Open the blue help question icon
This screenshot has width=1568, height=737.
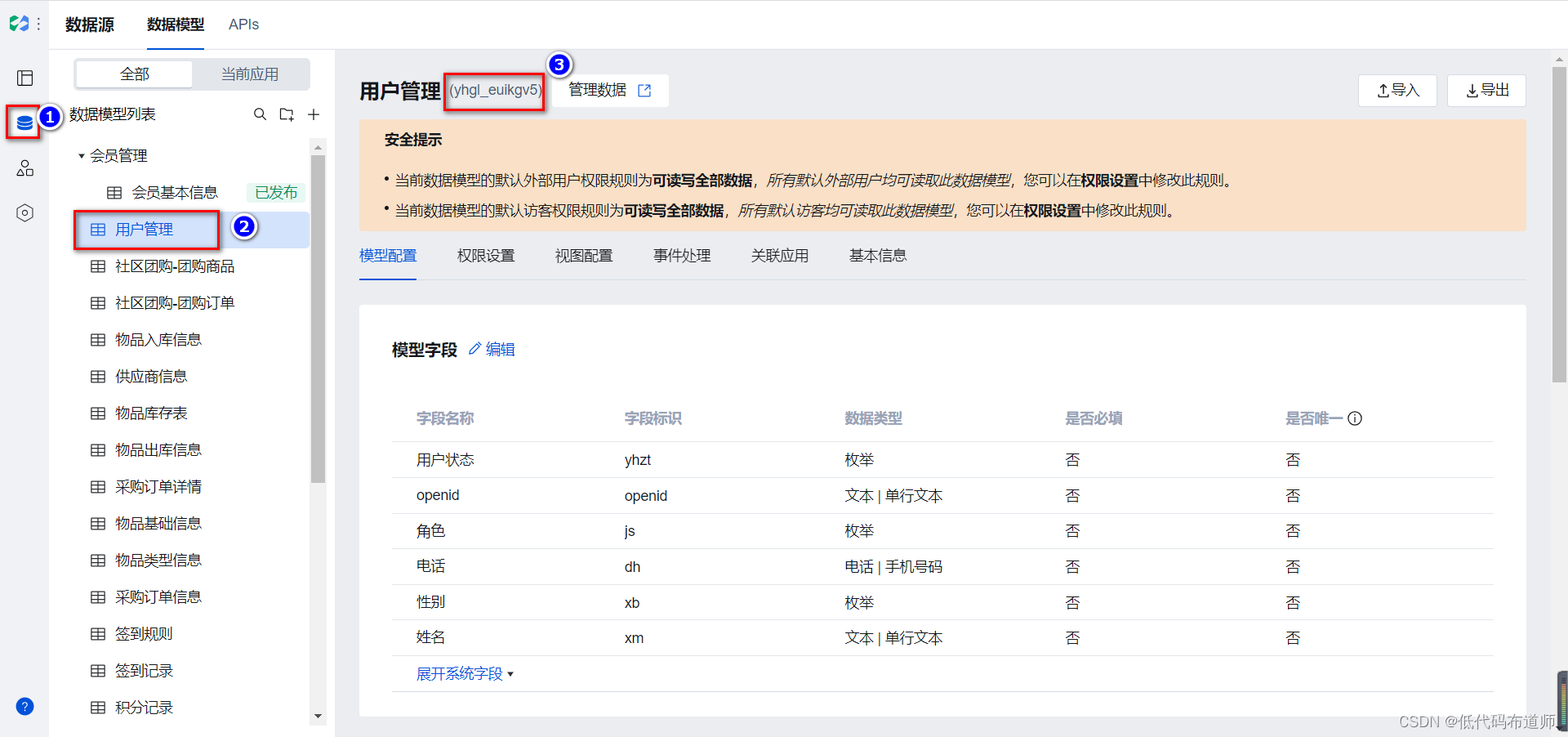point(24,707)
